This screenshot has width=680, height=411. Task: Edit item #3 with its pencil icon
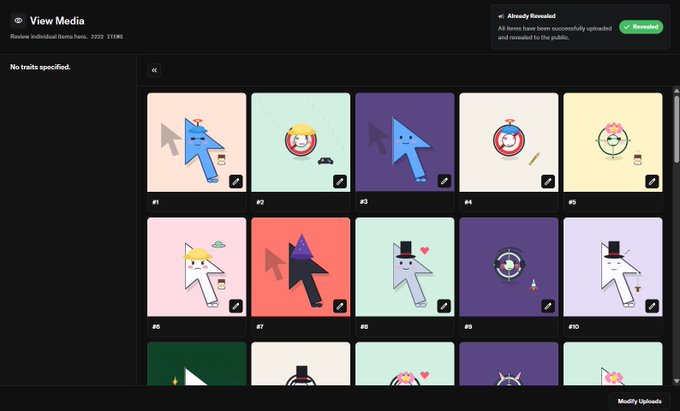[x=444, y=181]
